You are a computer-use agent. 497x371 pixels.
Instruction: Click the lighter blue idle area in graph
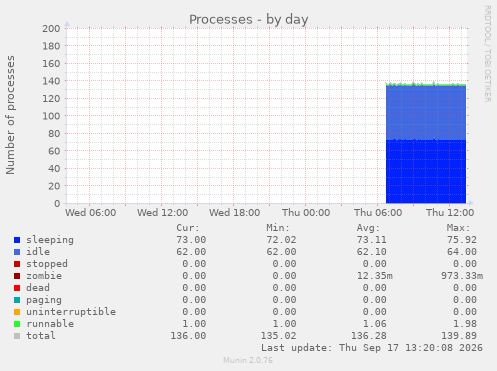click(x=426, y=112)
